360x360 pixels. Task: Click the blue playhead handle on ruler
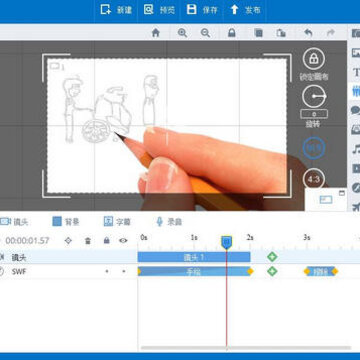[226, 242]
